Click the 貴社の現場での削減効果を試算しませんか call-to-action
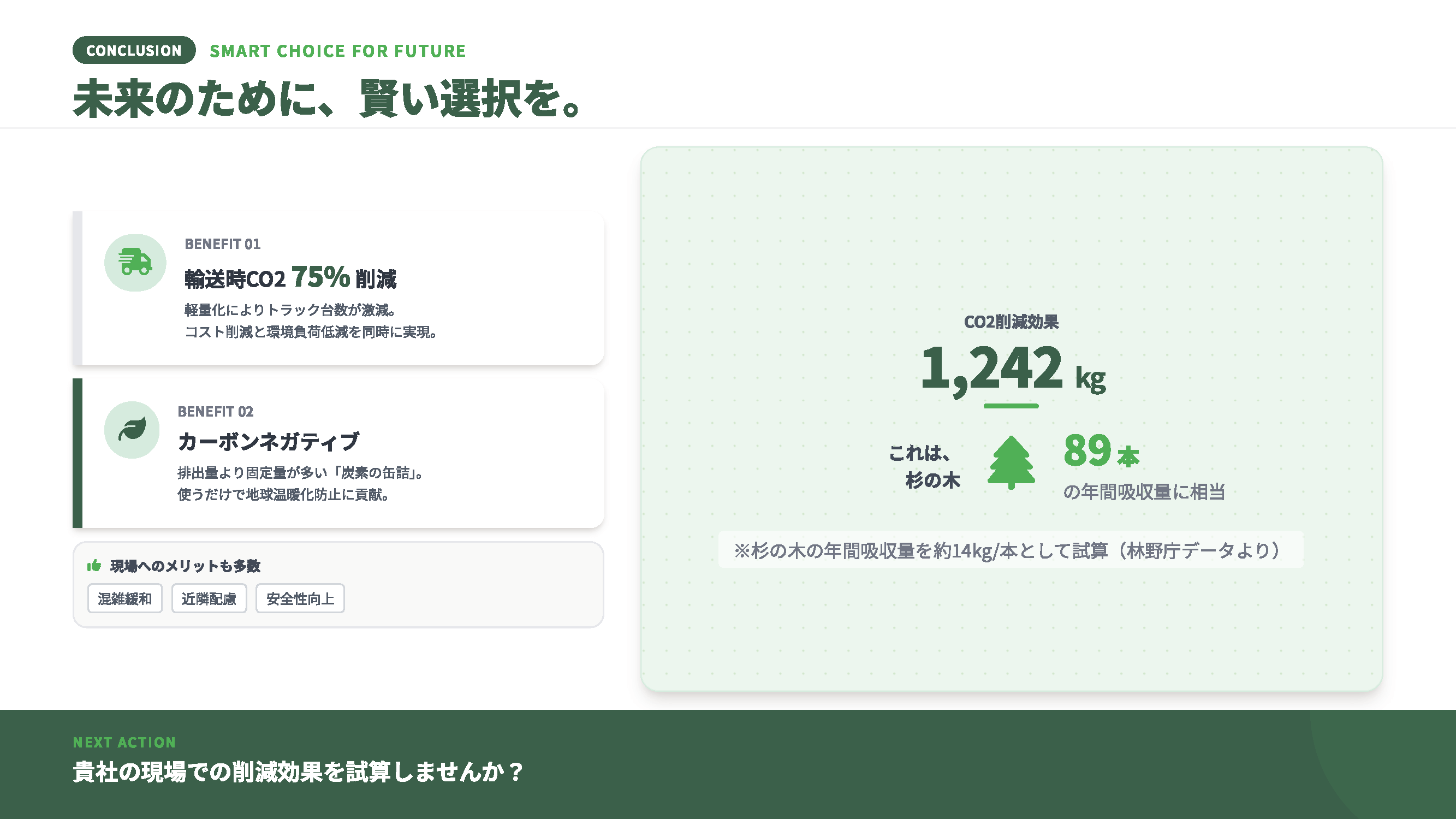1456x819 pixels. (x=299, y=772)
